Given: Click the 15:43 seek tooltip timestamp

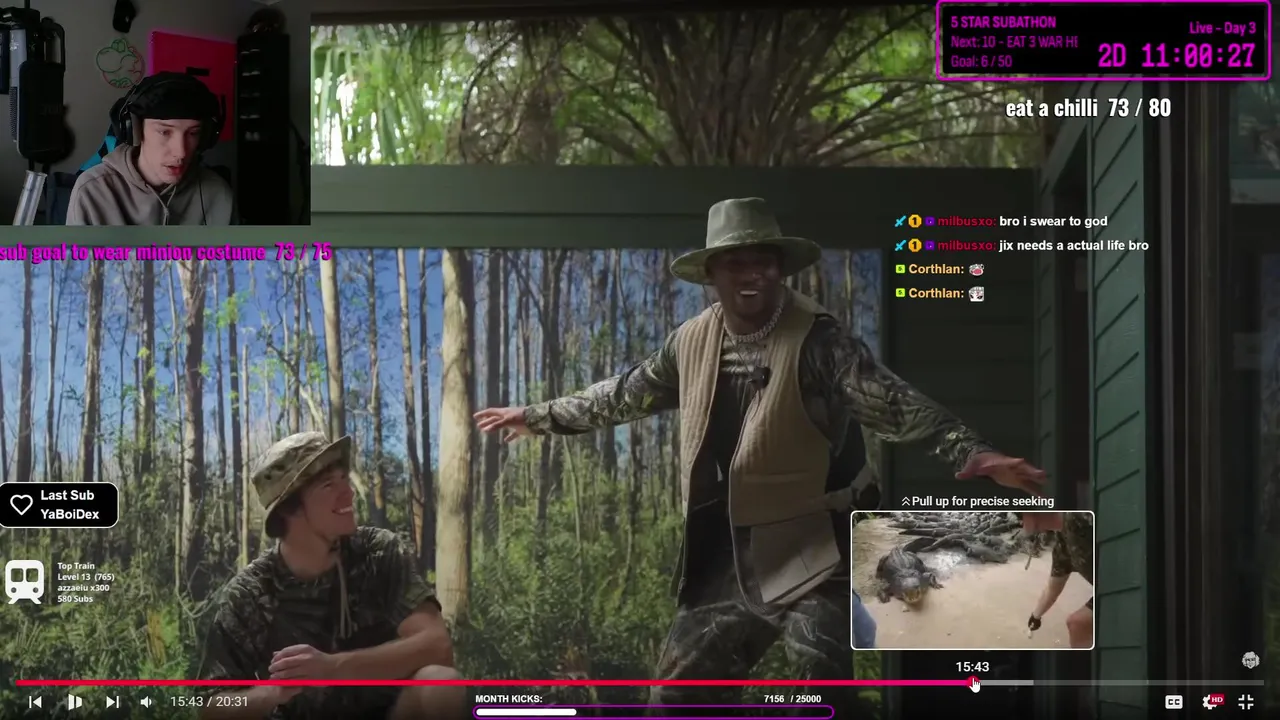Looking at the screenshot, I should 972,667.
